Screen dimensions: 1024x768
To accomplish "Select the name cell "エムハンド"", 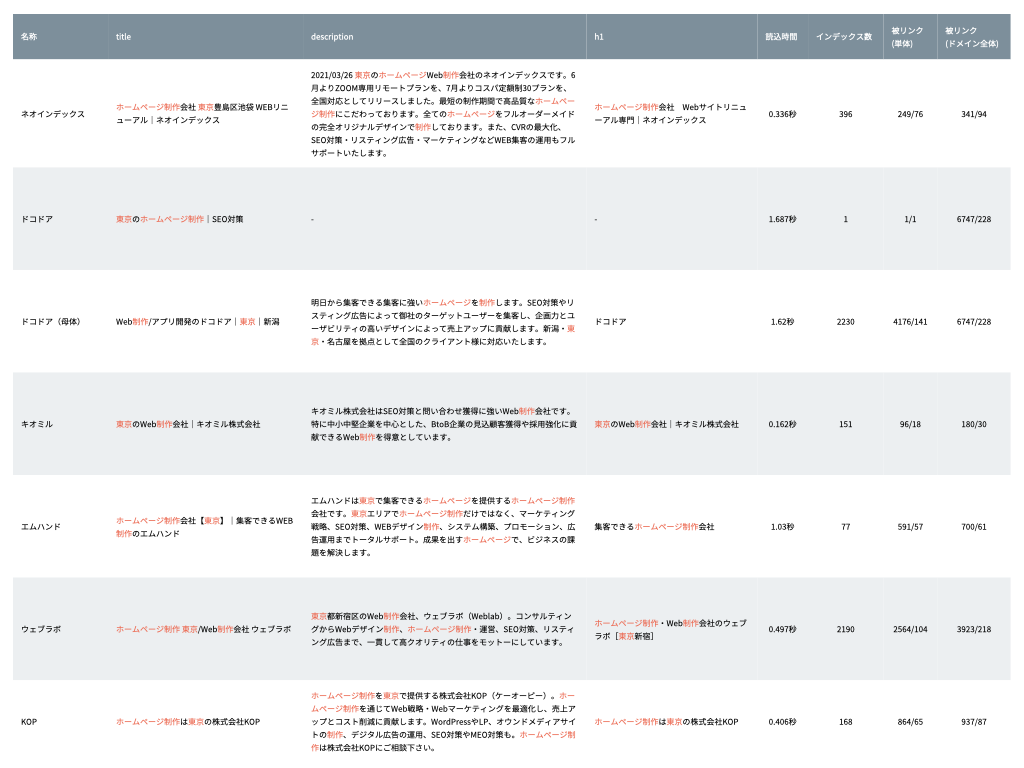I will point(40,526).
